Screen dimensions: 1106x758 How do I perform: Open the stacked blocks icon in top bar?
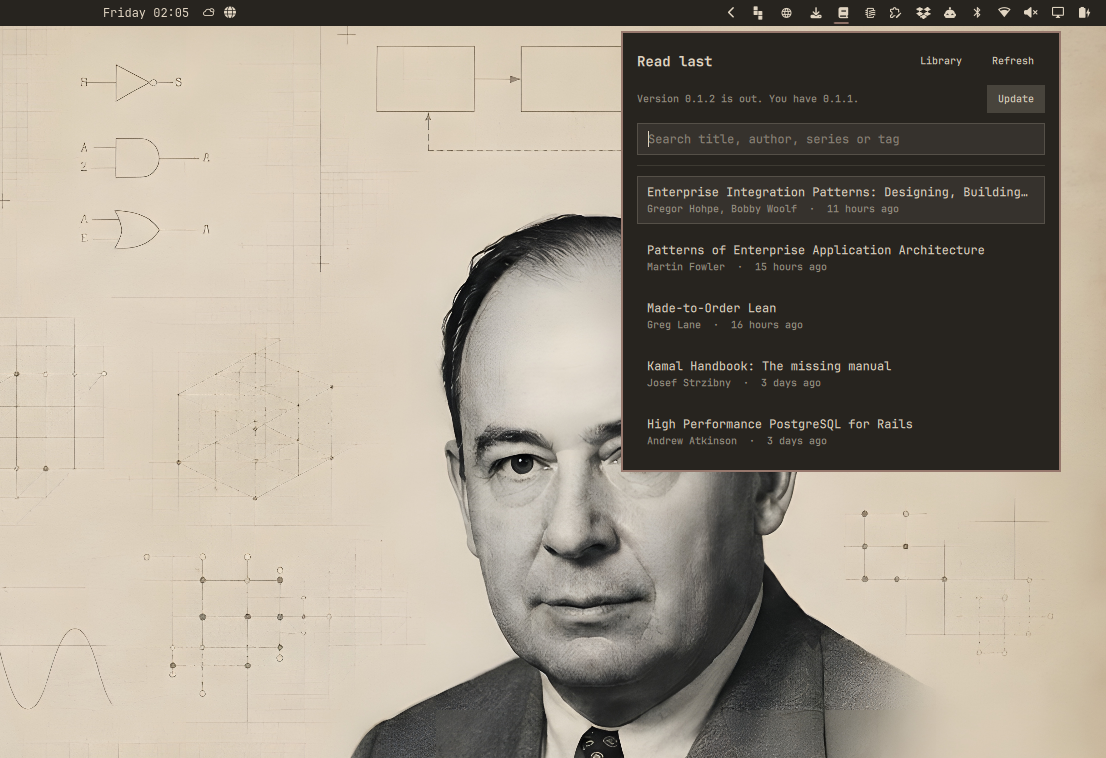point(758,13)
